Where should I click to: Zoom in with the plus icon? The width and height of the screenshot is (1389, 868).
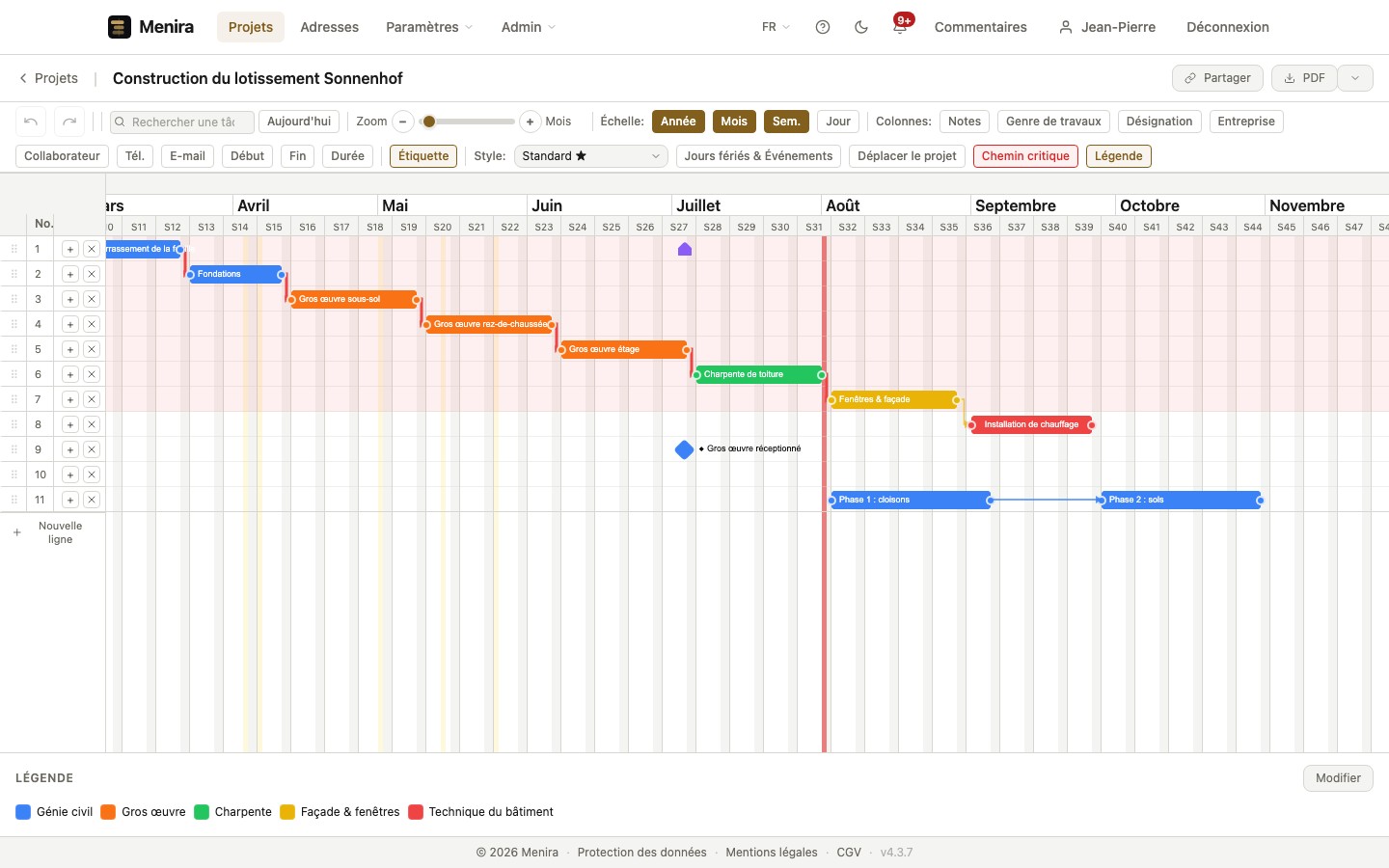pos(530,122)
